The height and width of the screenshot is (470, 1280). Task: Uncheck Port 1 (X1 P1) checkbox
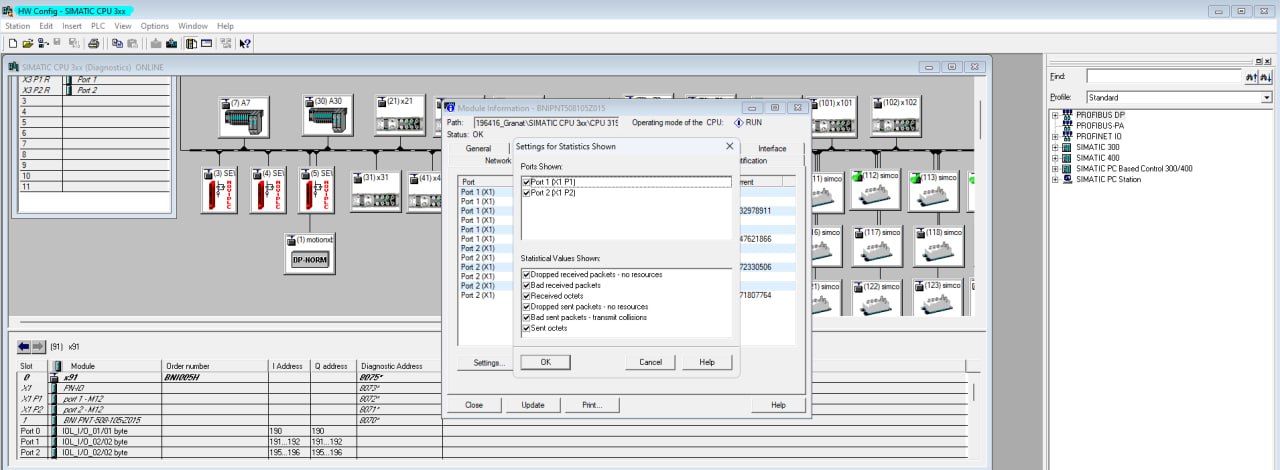[x=527, y=182]
